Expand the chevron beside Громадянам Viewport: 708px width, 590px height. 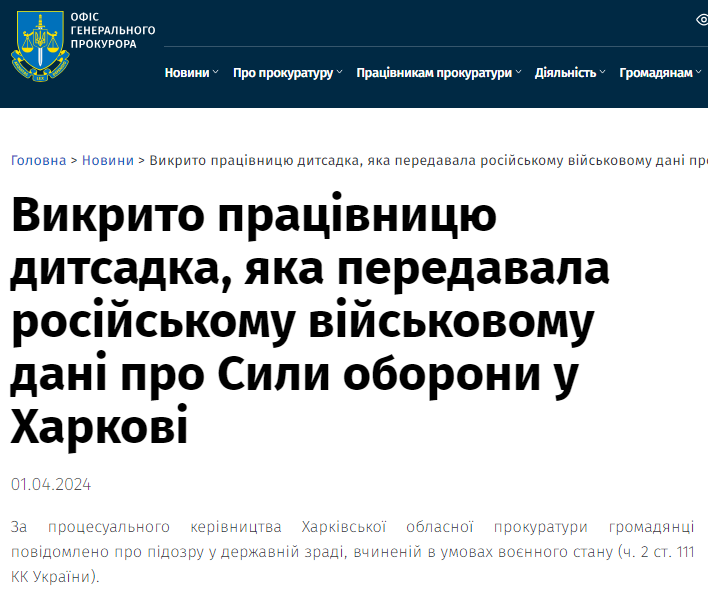(x=697, y=73)
